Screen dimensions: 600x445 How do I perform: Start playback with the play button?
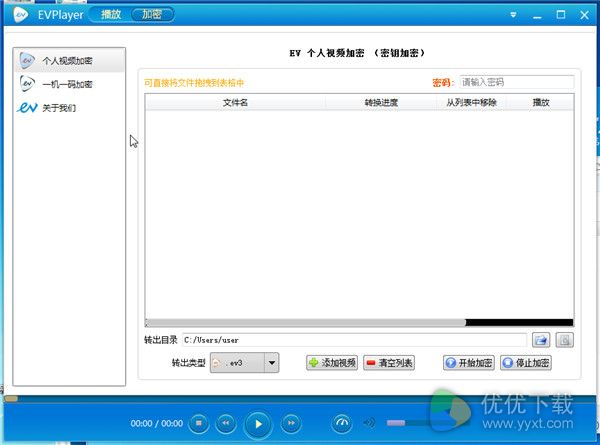coord(258,424)
